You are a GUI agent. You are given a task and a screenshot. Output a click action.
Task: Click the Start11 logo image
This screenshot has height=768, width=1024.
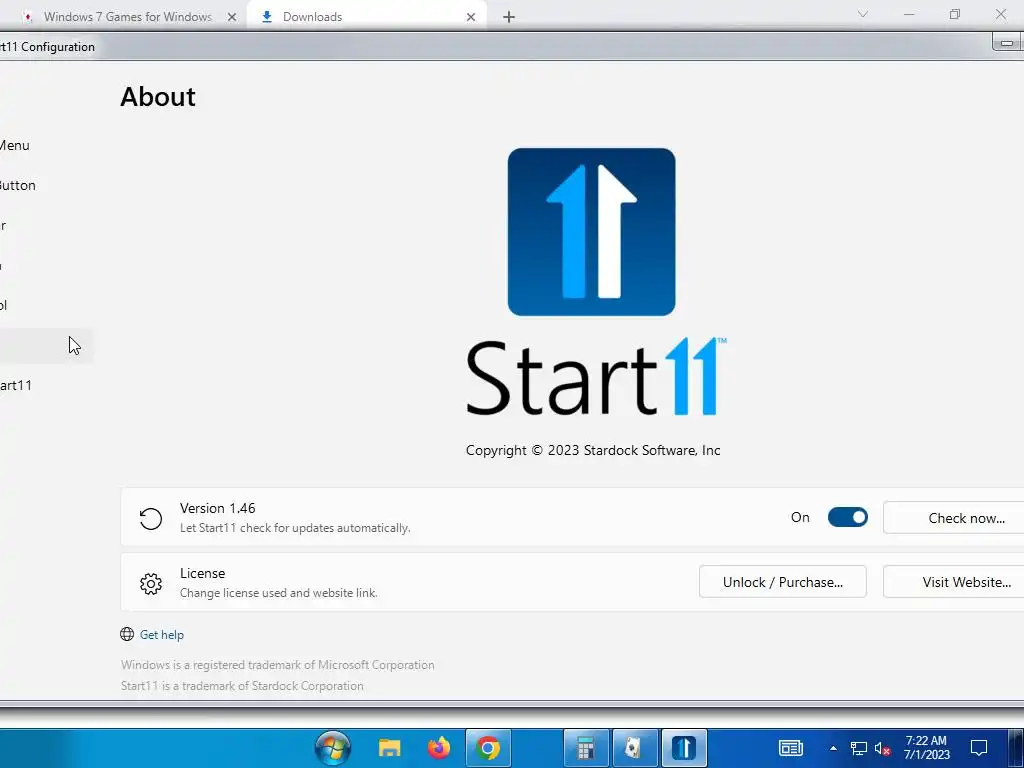tap(591, 232)
